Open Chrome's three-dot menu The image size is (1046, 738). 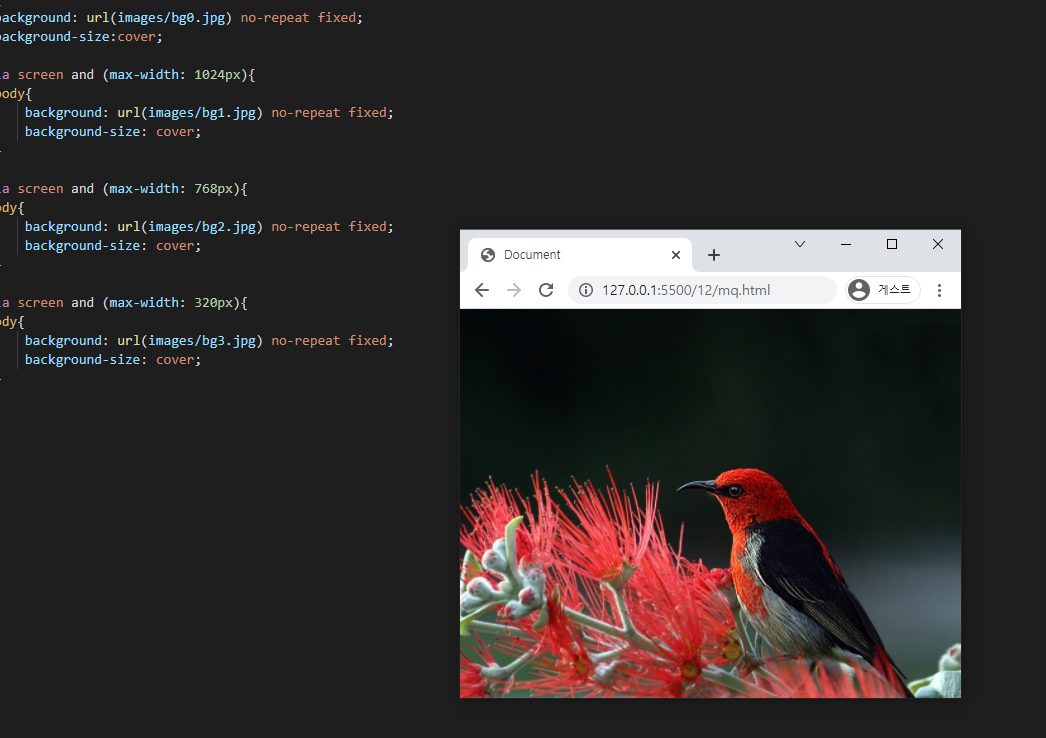coord(939,289)
